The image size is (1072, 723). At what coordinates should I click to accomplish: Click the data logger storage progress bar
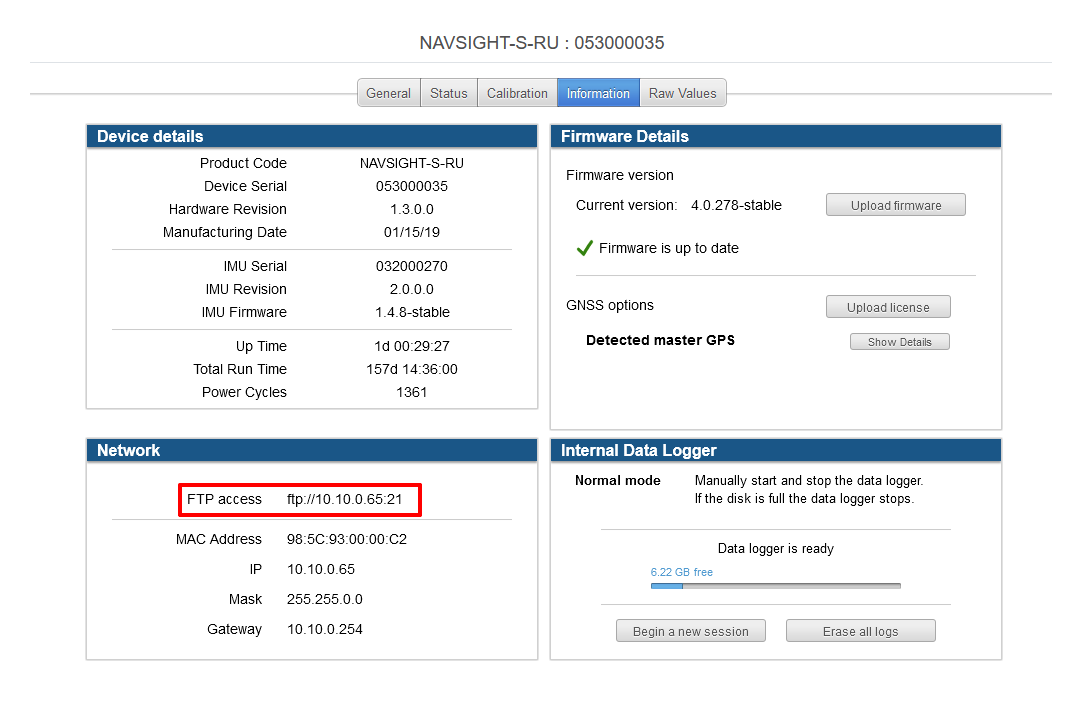[775, 586]
